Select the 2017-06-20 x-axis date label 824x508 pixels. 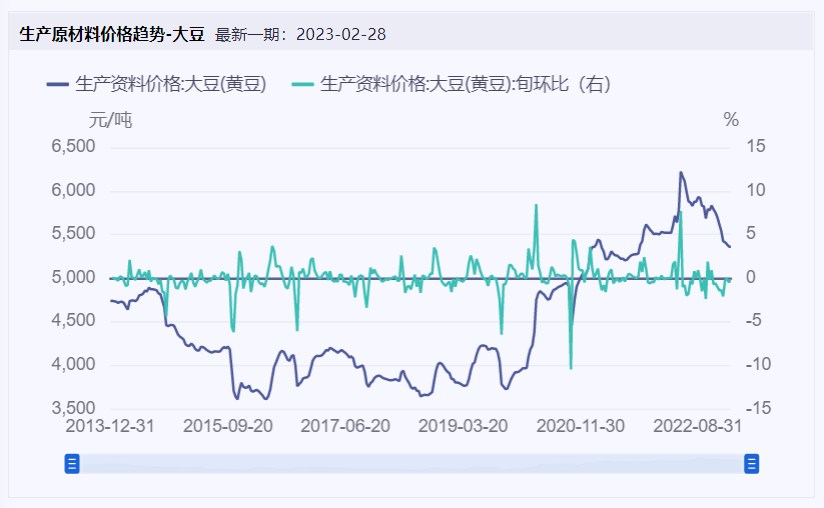(x=345, y=425)
